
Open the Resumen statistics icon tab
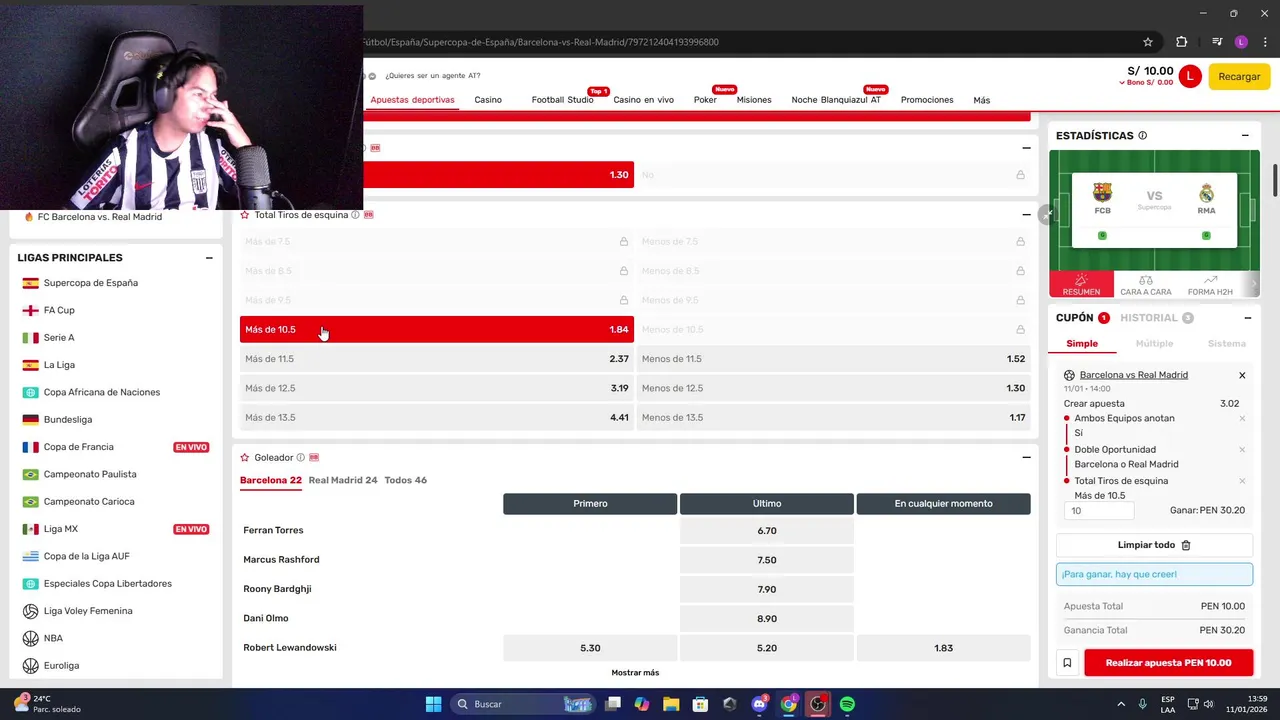coord(1081,284)
